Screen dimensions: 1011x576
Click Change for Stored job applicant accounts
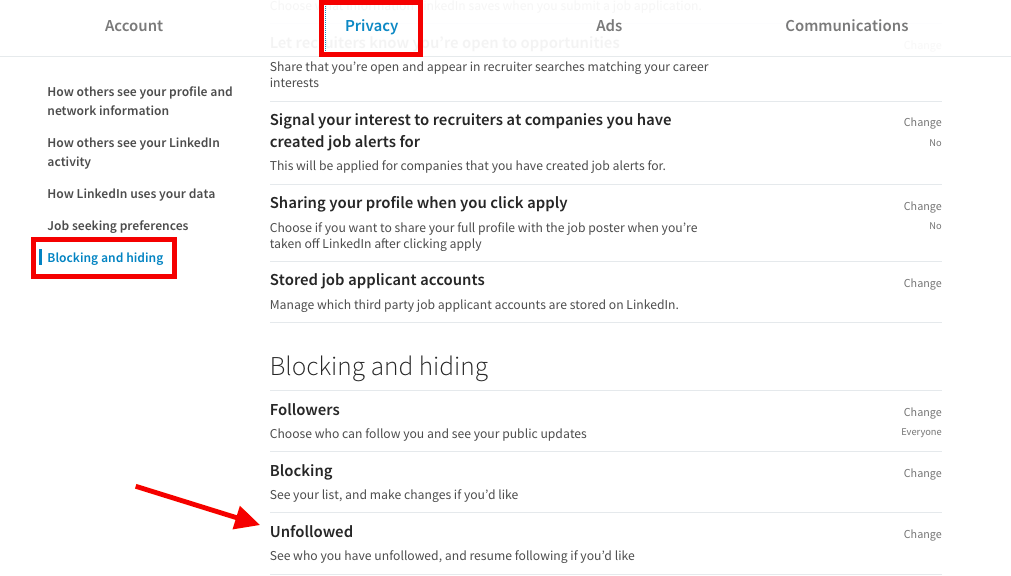click(x=922, y=283)
